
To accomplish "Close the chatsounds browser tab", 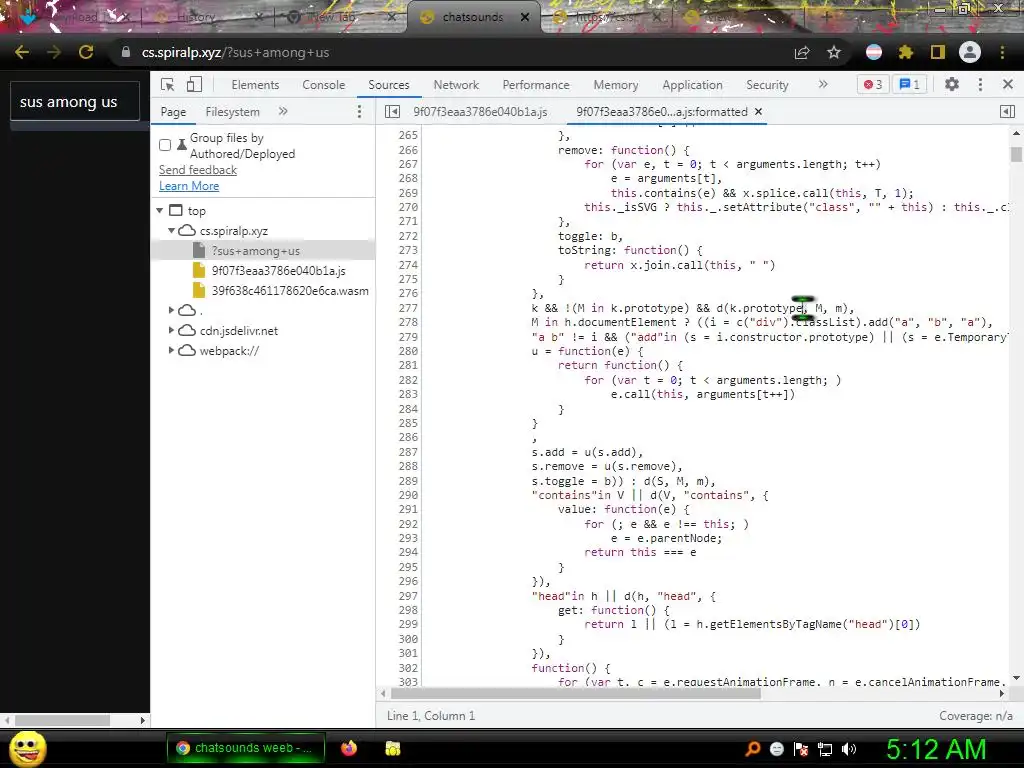I will [524, 17].
